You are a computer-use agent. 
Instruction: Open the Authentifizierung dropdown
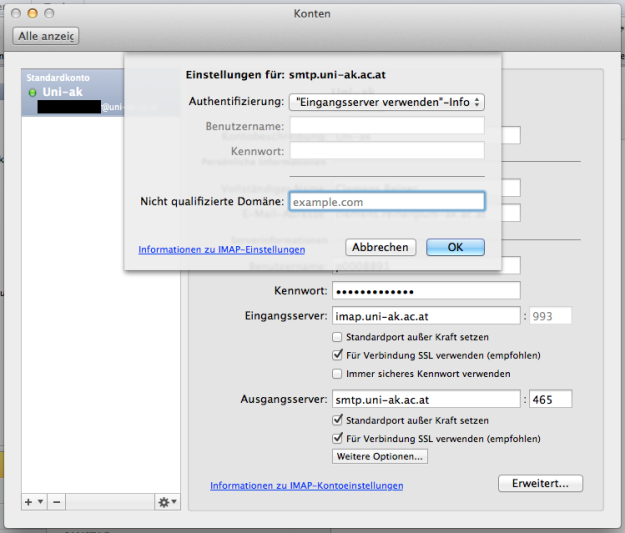pyautogui.click(x=386, y=101)
